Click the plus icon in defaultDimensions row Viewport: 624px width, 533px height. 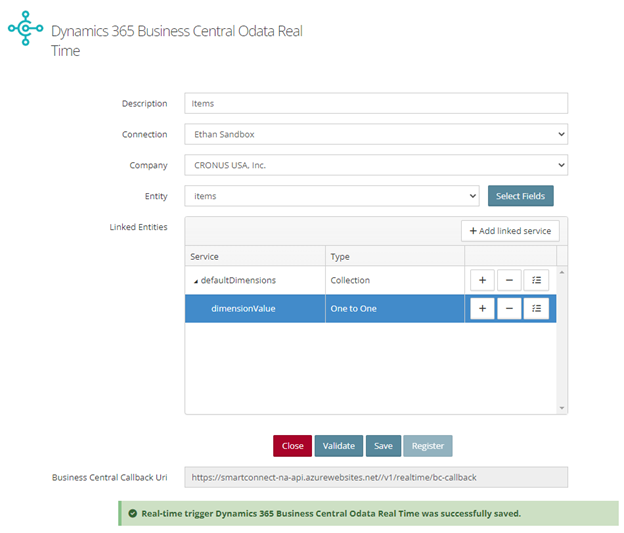pos(482,280)
